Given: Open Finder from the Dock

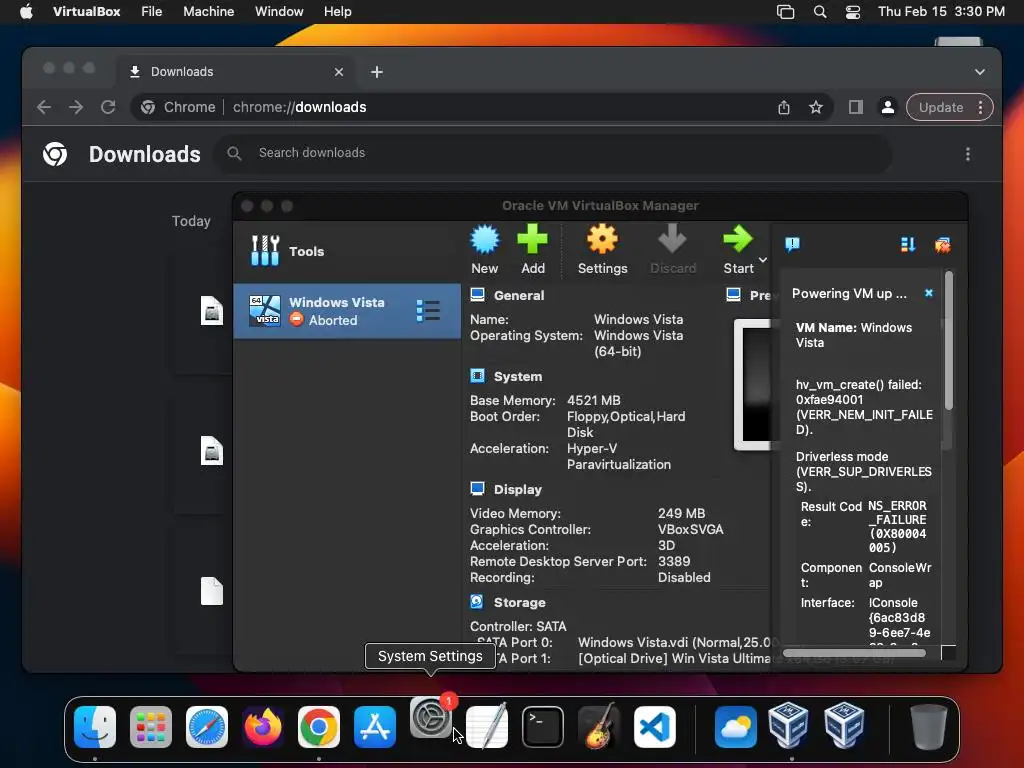Looking at the screenshot, I should tap(95, 726).
